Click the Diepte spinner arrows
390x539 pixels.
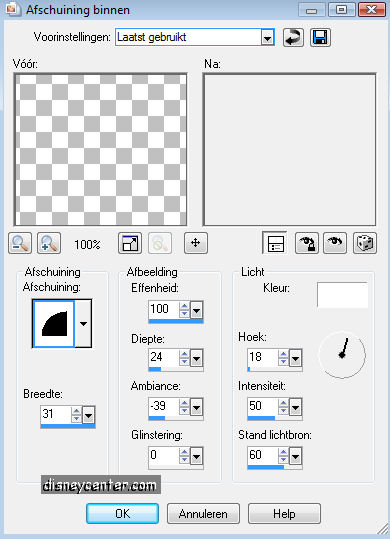click(x=184, y=359)
